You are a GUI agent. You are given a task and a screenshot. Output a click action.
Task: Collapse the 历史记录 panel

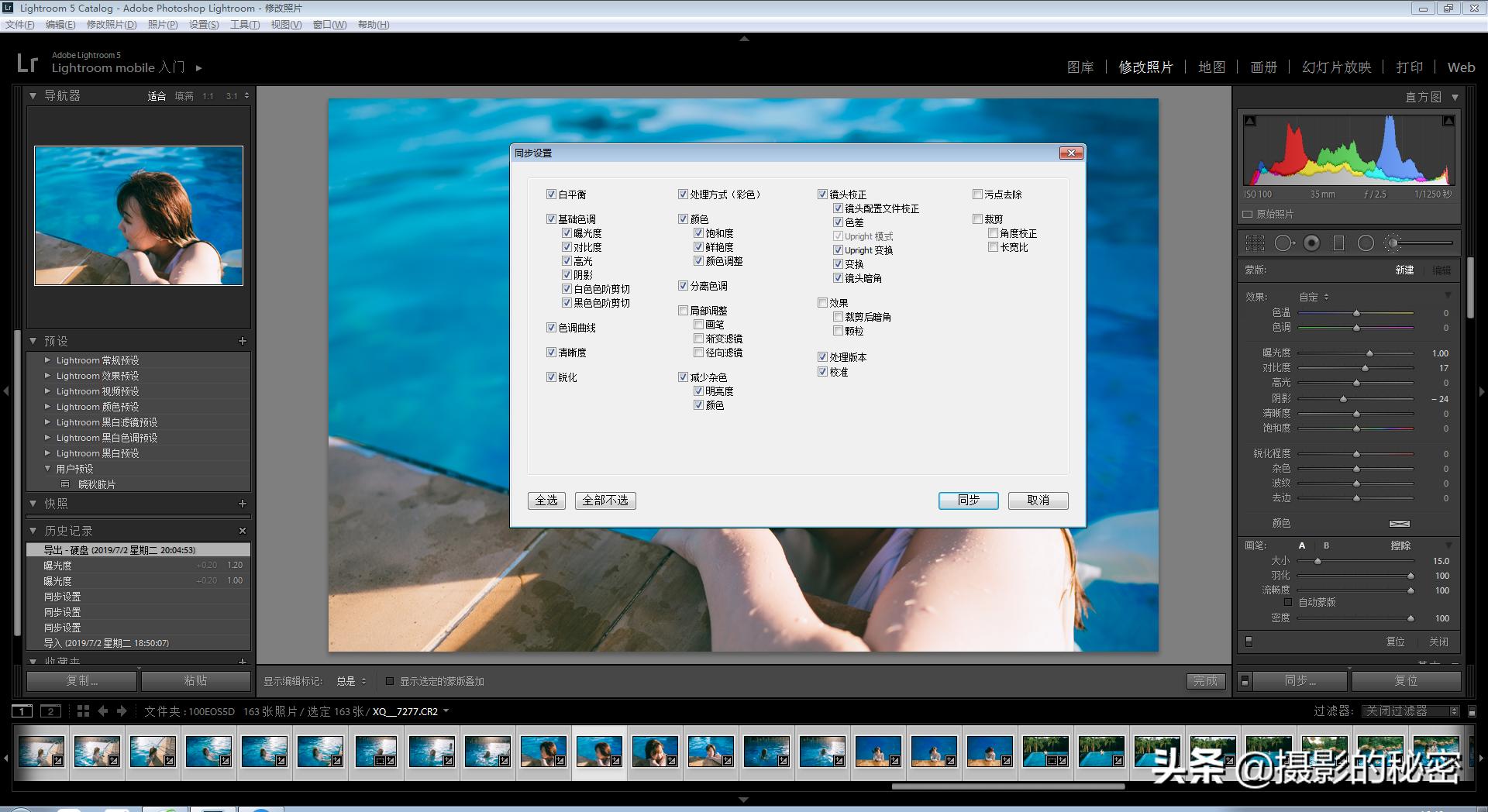tap(33, 531)
